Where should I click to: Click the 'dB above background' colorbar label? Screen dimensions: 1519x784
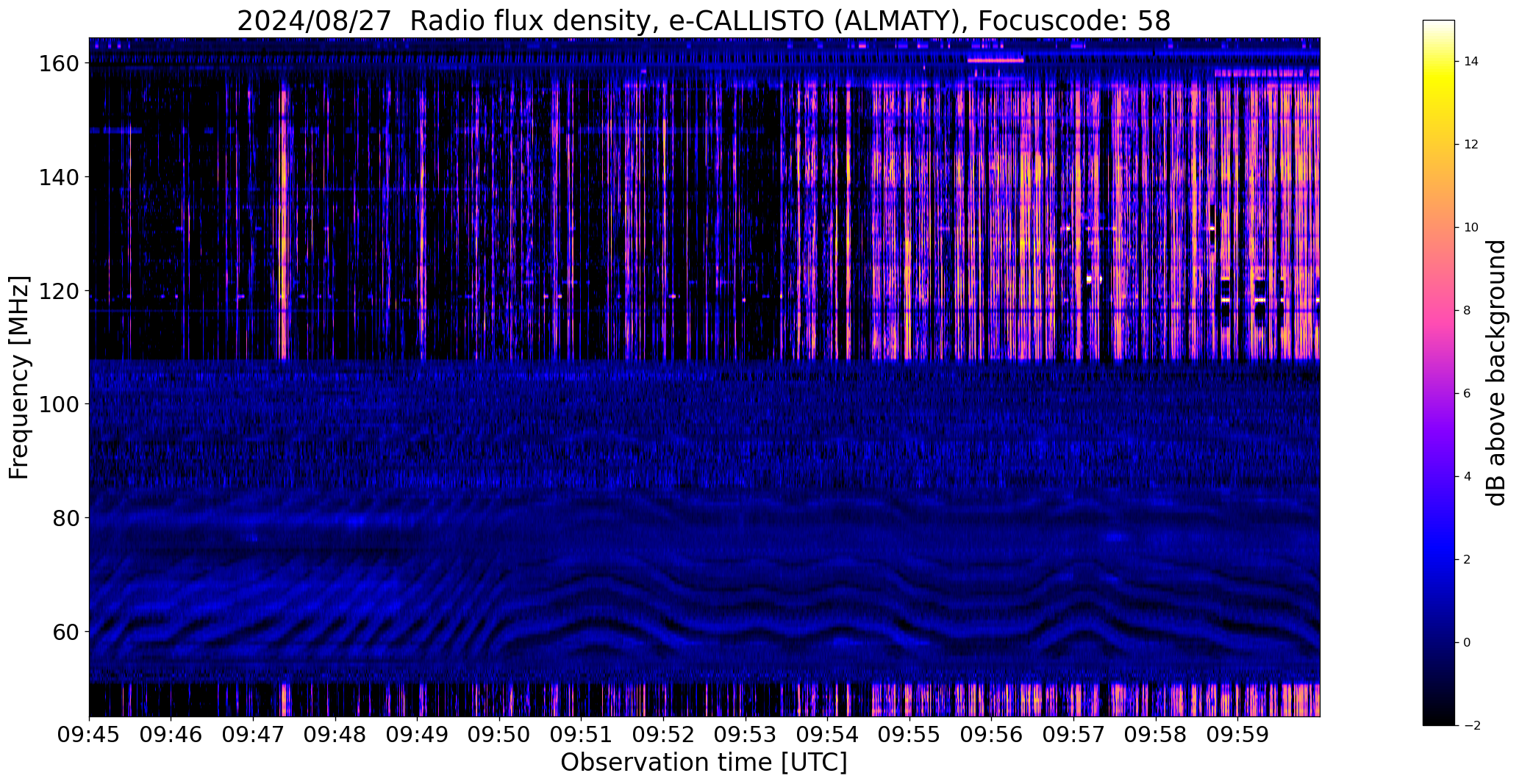1495,373
